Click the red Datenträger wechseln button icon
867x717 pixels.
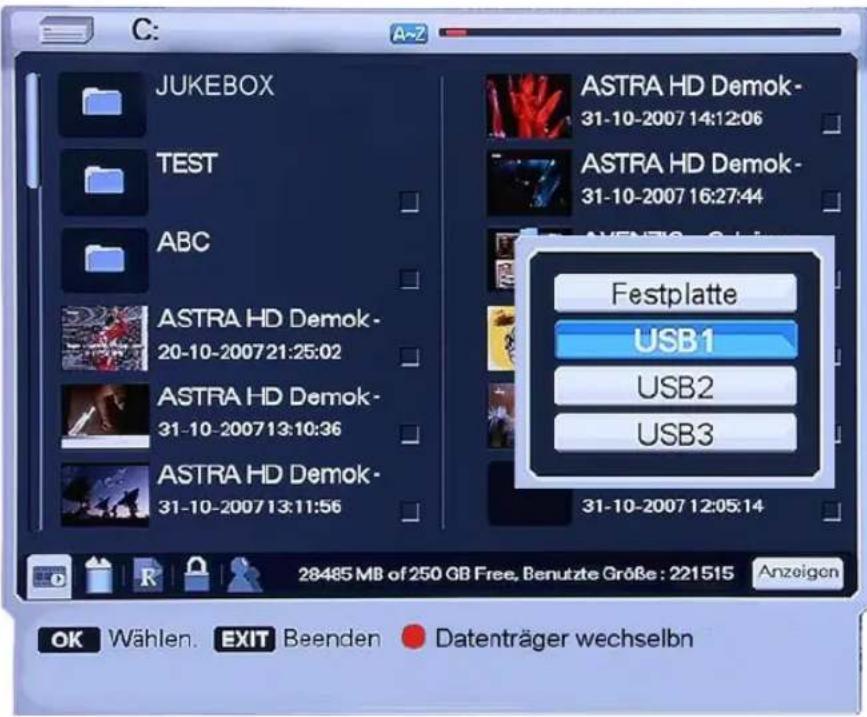pos(413,637)
